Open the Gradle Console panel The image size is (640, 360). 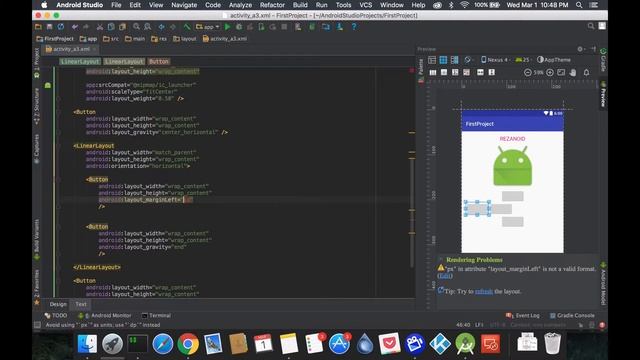tap(572, 316)
